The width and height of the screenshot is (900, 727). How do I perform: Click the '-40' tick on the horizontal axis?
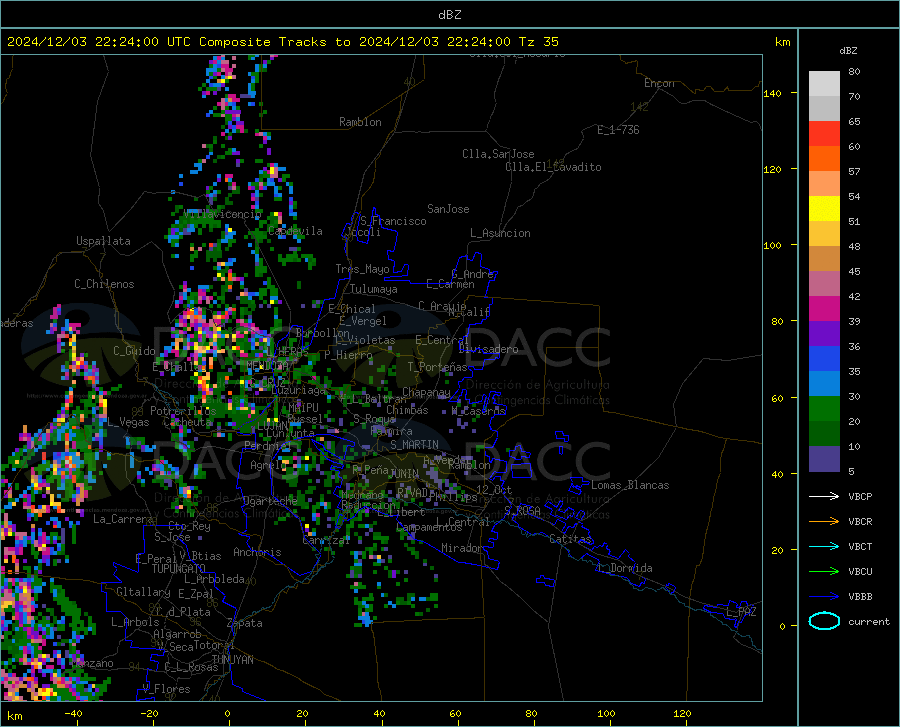coord(73,713)
